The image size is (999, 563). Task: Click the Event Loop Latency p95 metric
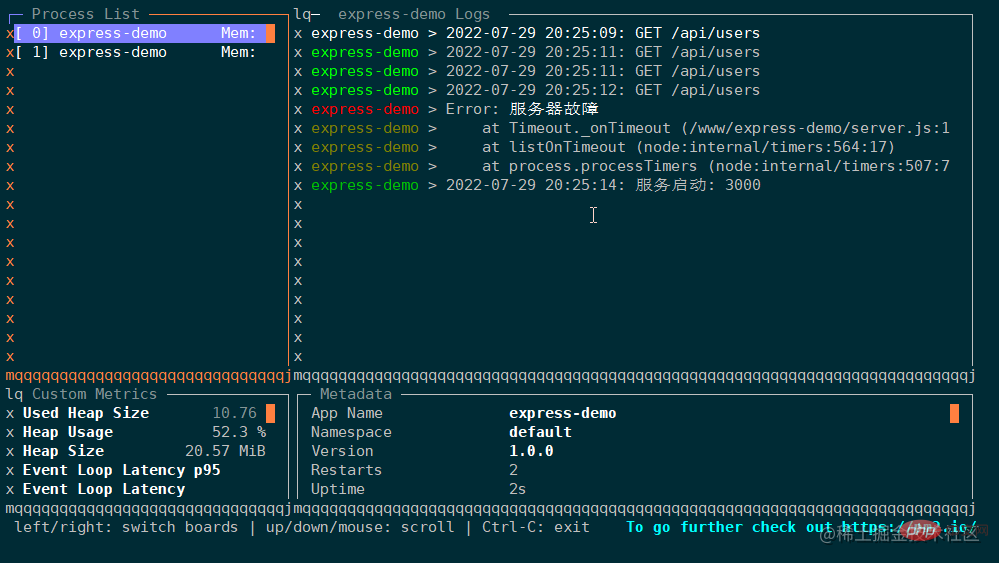[x=122, y=471]
